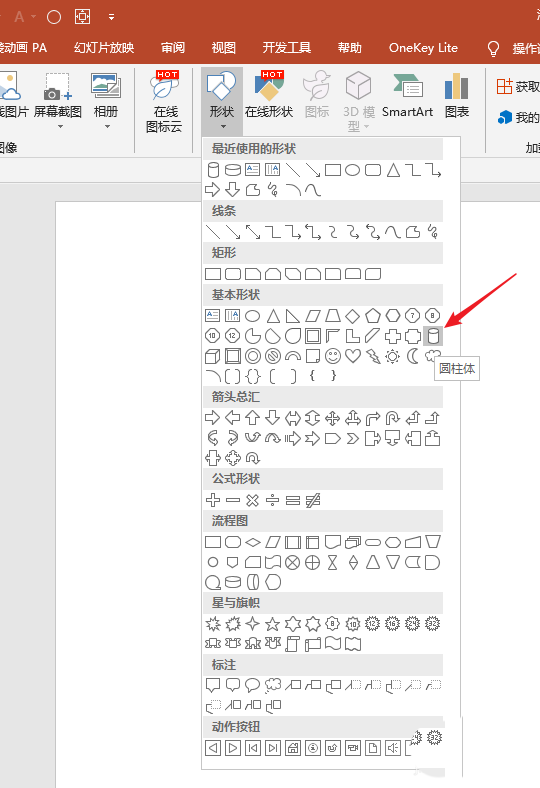Select the Lightning Bolt shape
This screenshot has height=788, width=540.
[x=373, y=356]
